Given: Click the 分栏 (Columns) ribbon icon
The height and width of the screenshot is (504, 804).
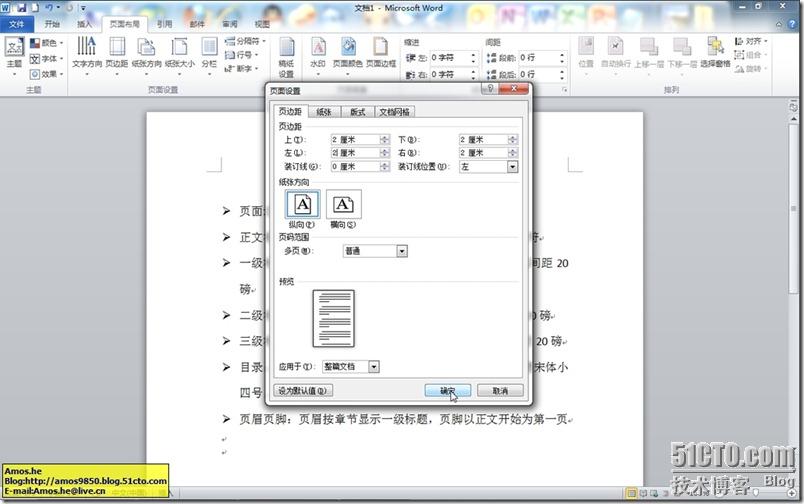Looking at the screenshot, I should (x=209, y=53).
